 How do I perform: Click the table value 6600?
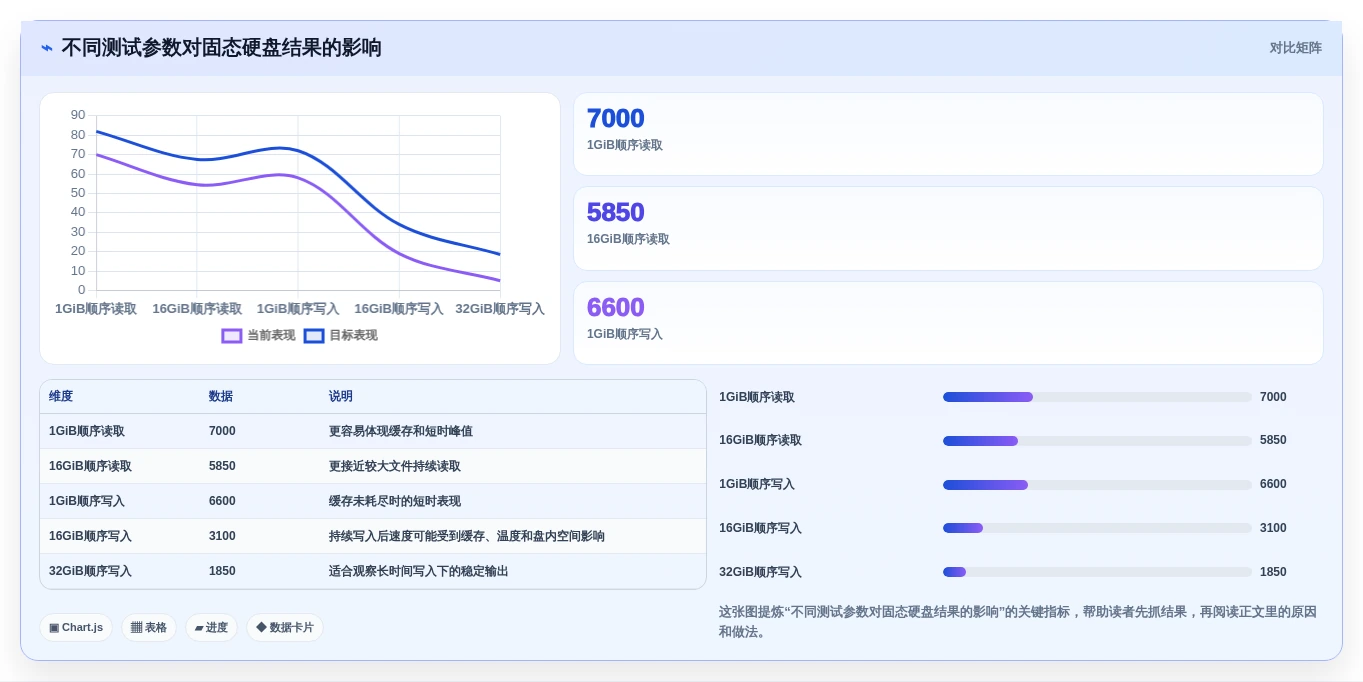coord(222,502)
